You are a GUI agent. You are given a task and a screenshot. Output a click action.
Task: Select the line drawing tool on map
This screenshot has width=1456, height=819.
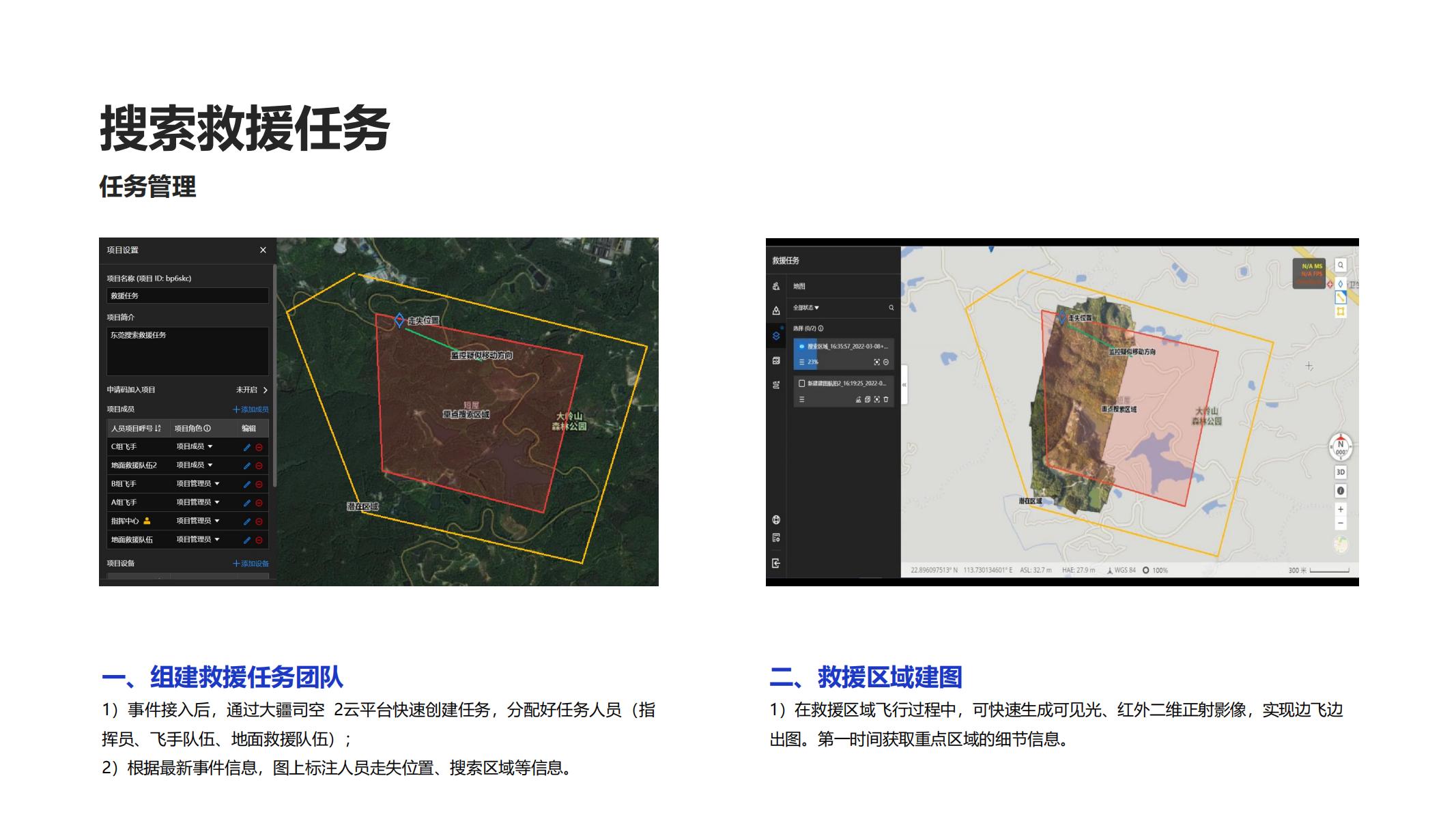click(1341, 297)
